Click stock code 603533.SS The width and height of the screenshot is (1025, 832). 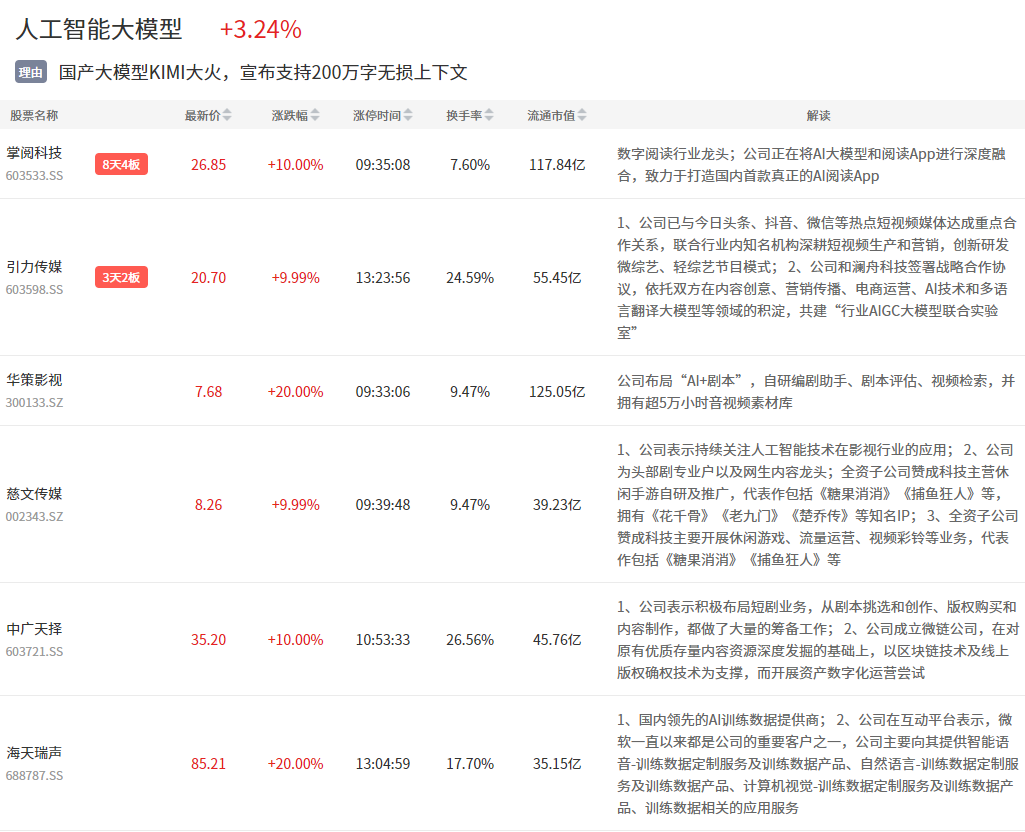coord(35,176)
